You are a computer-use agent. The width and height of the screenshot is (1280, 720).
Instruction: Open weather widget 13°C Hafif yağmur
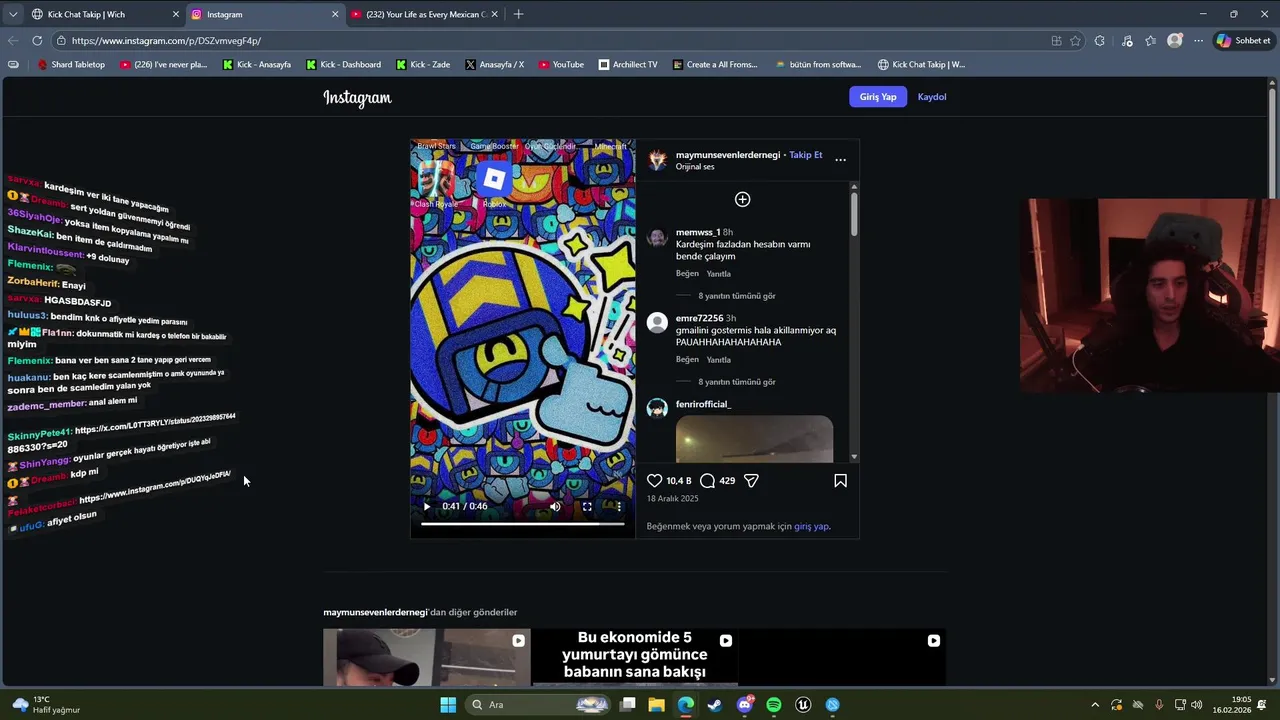[x=45, y=705]
